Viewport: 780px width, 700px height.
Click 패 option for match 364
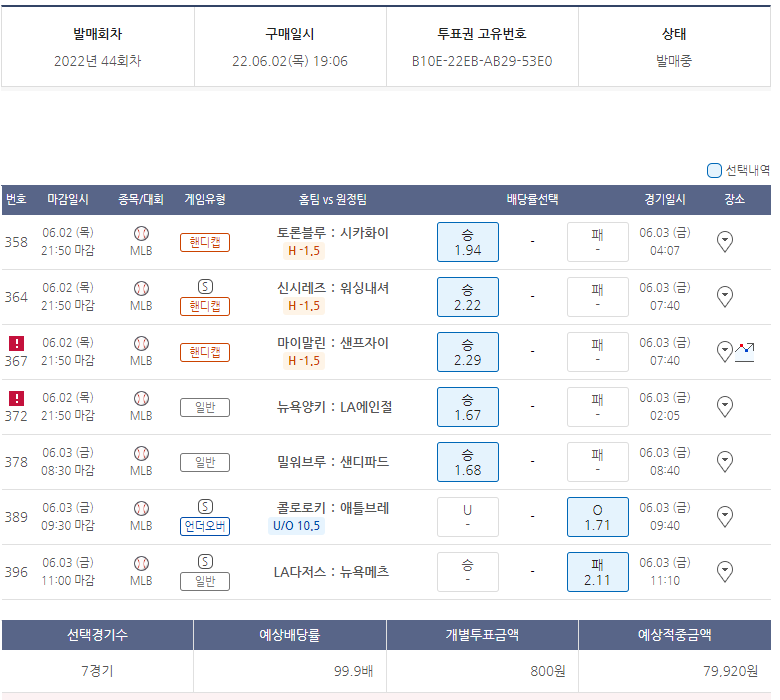pos(597,297)
